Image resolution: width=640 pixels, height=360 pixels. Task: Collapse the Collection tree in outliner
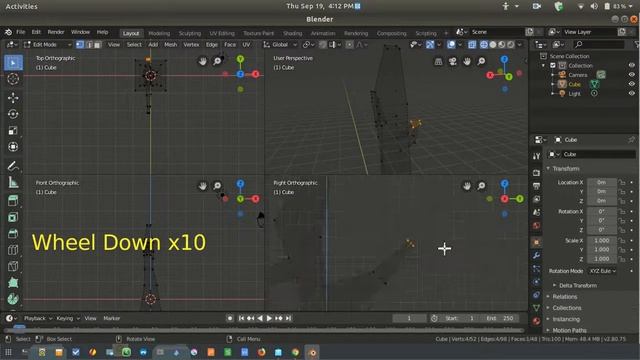click(543, 65)
